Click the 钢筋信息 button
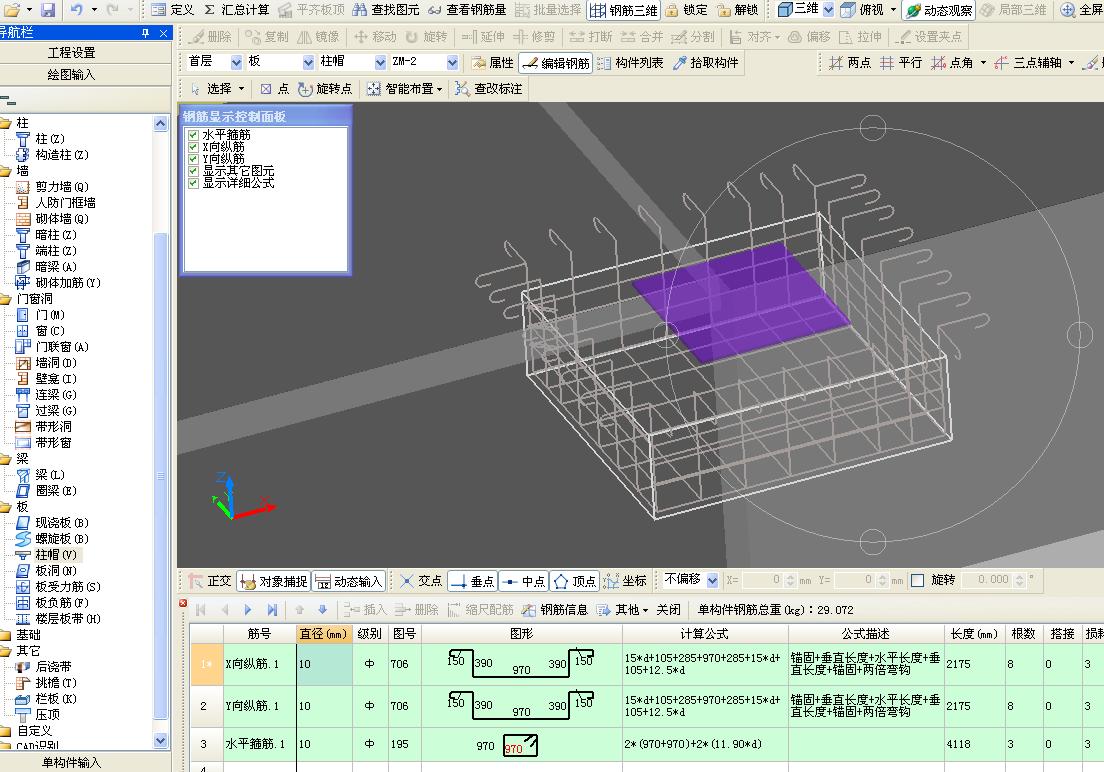Screen dimensions: 1104x772 tap(556, 609)
